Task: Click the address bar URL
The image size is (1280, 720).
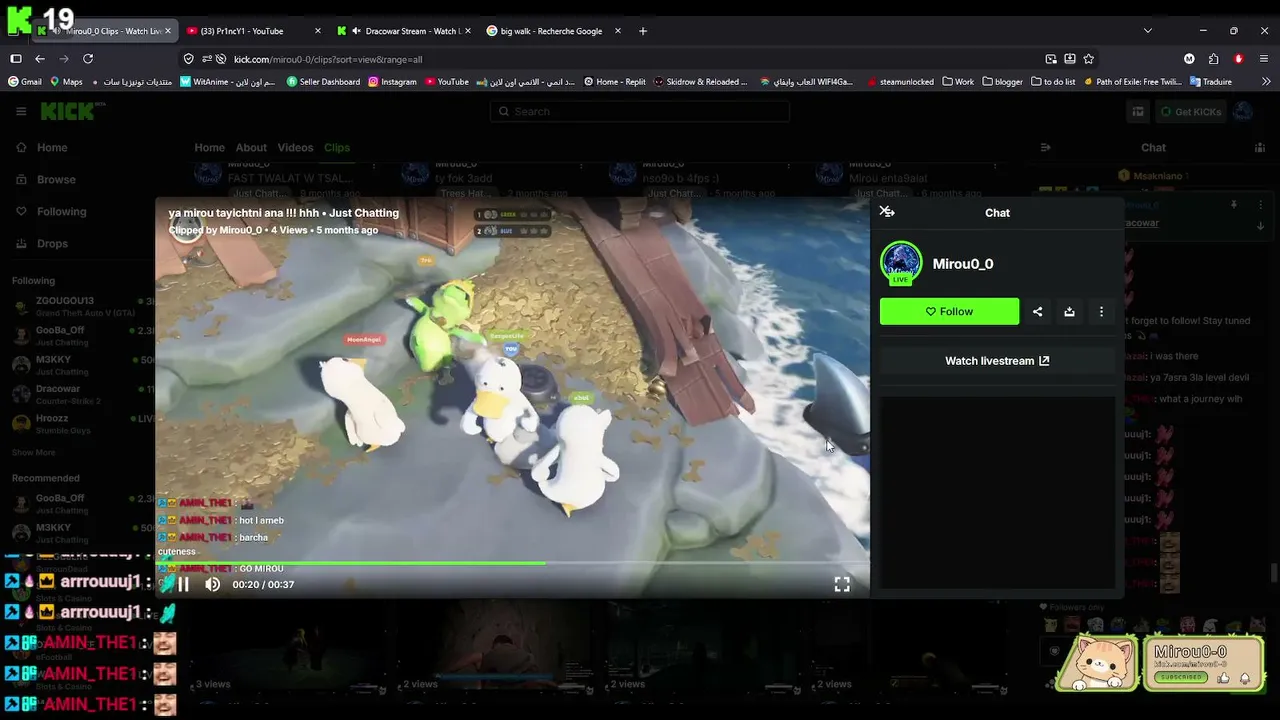Action: tap(328, 59)
